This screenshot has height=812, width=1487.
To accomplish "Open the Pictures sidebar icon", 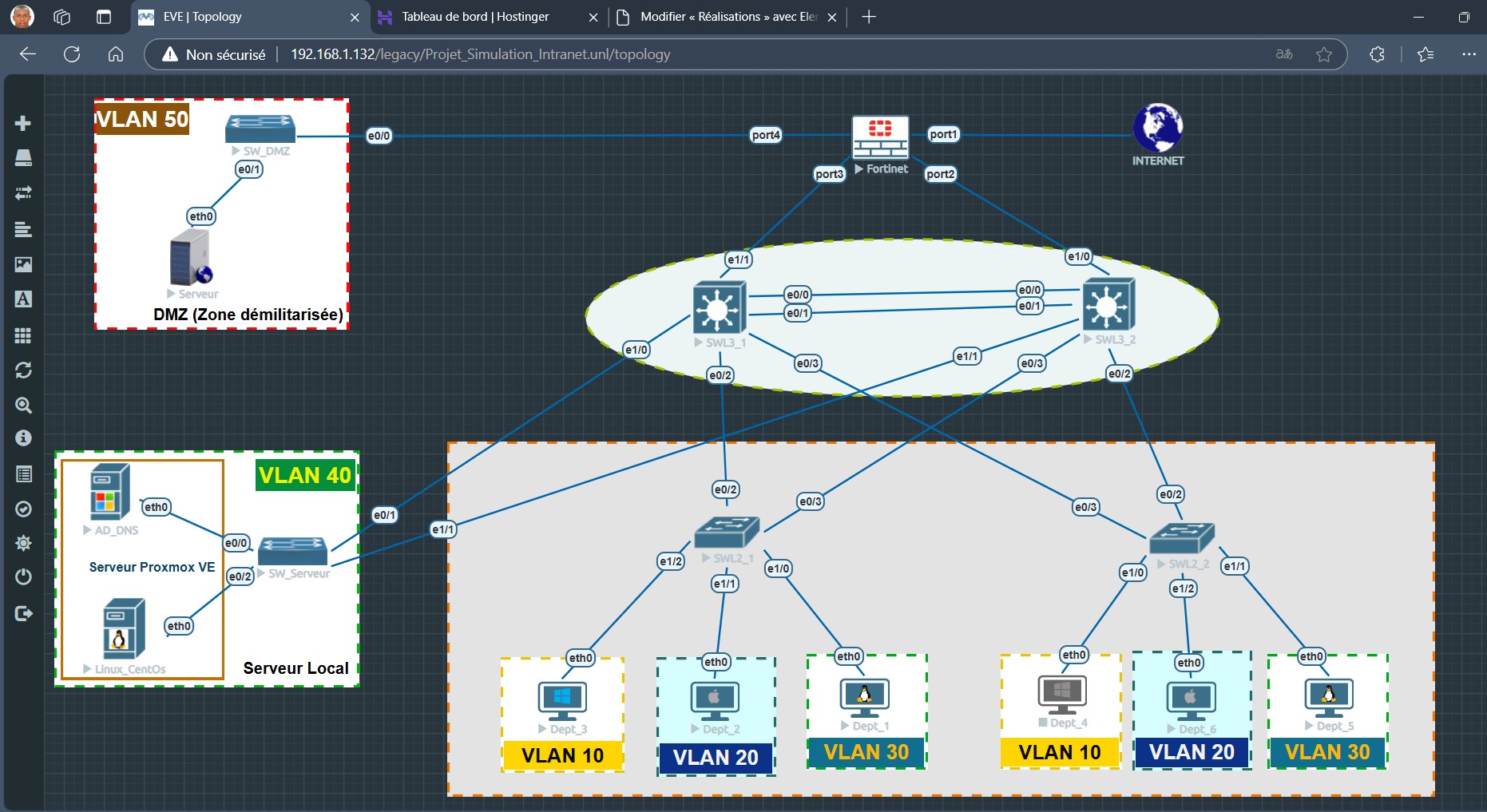I will 23,264.
